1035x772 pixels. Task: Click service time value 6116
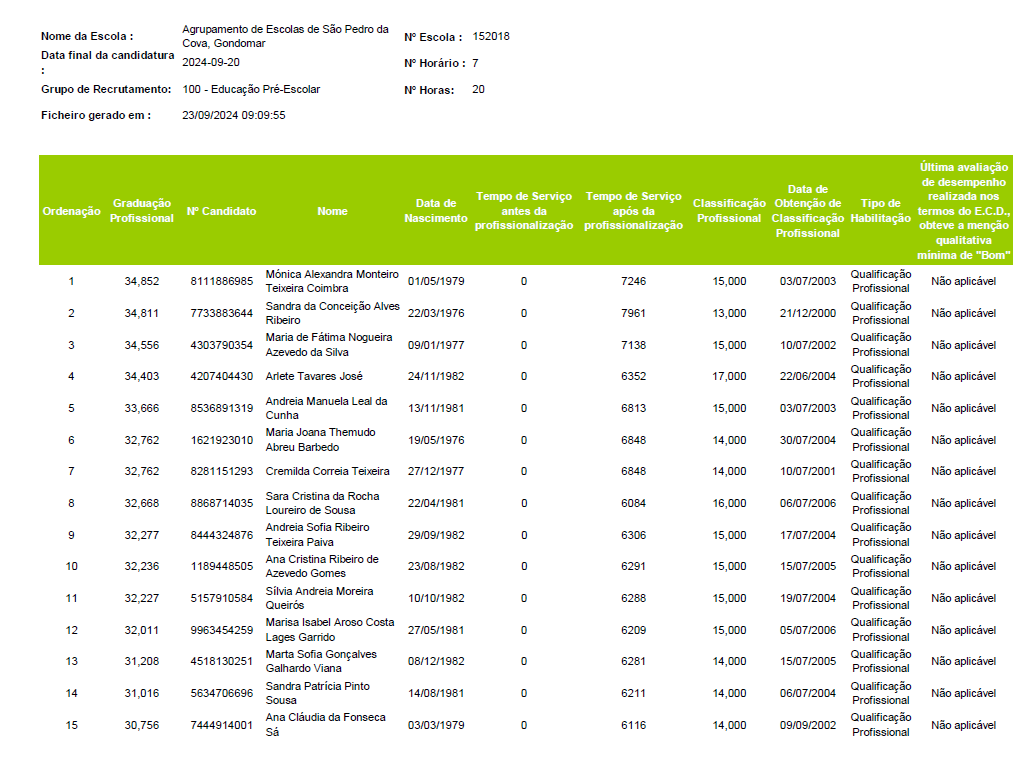coord(633,725)
